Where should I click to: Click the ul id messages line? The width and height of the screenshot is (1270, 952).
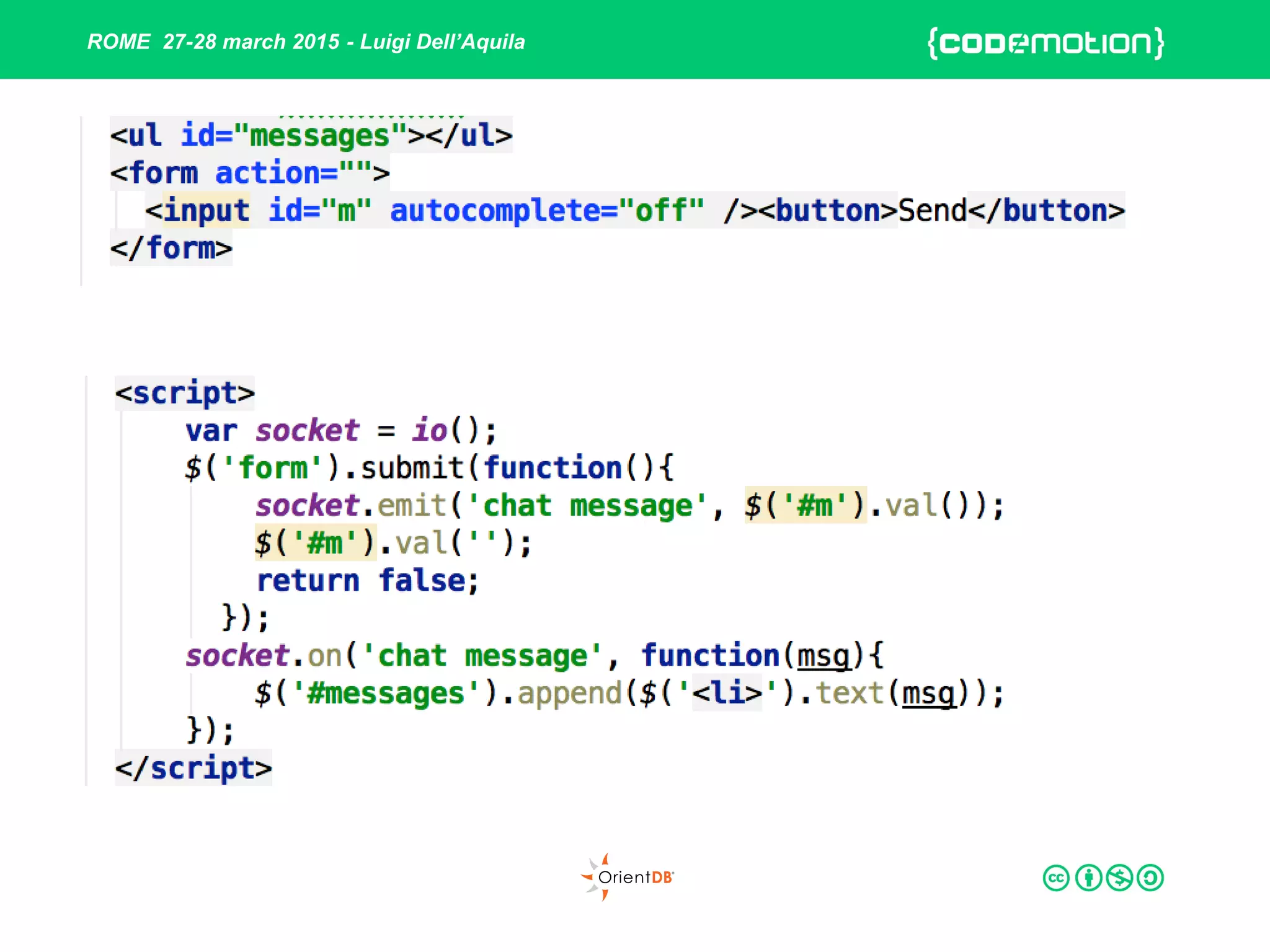click(311, 135)
